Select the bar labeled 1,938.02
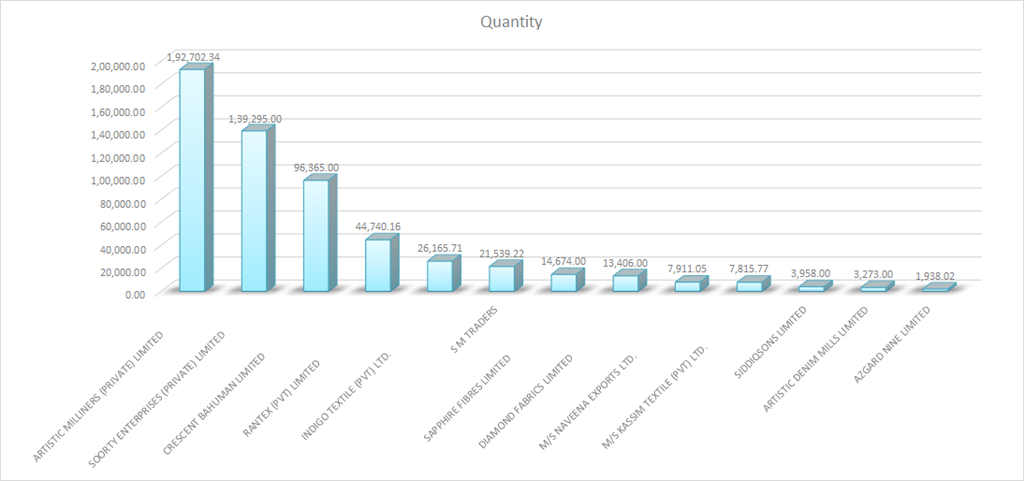This screenshot has width=1024, height=481. pos(940,287)
